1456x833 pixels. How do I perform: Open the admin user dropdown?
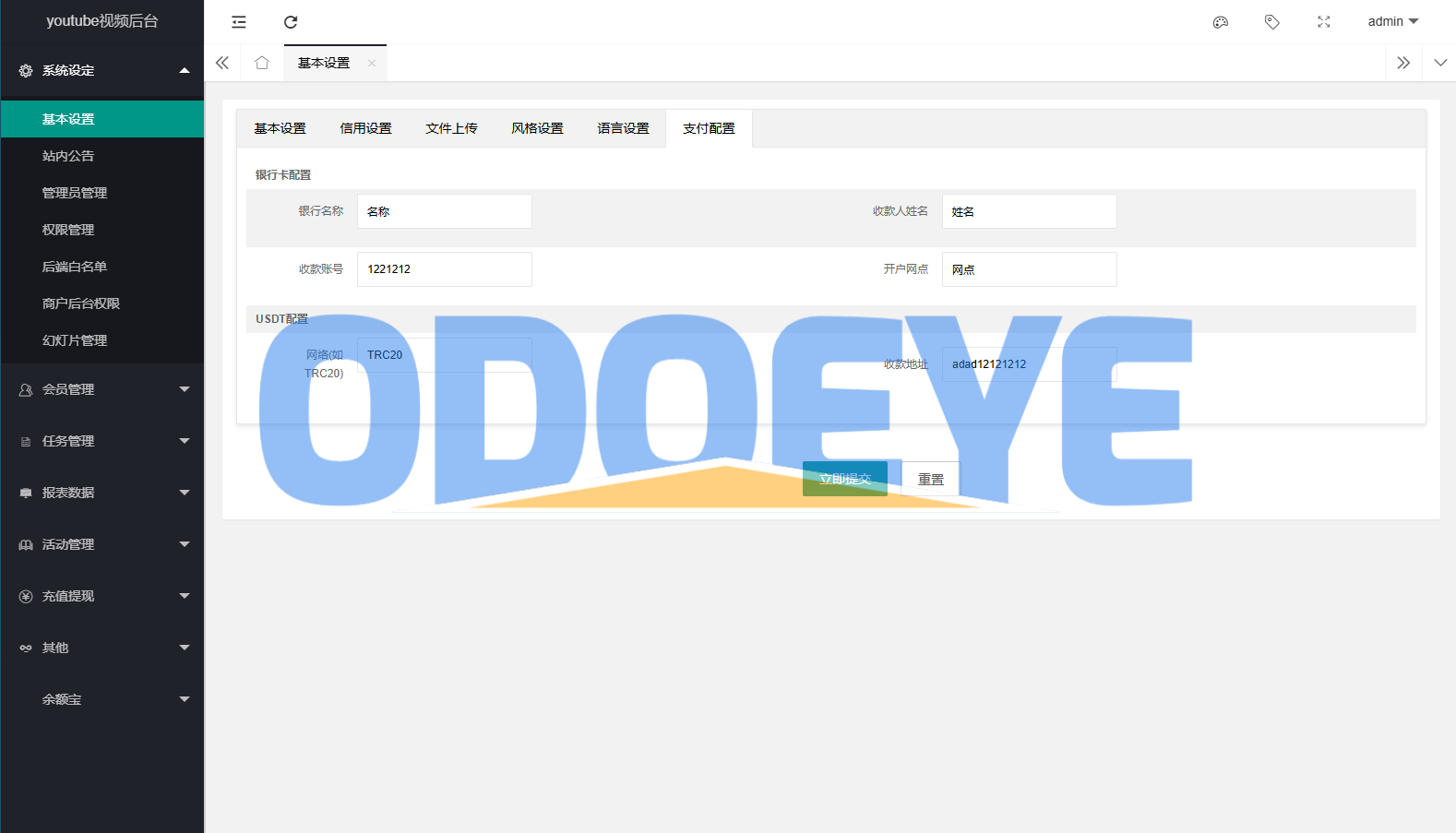pyautogui.click(x=1393, y=21)
